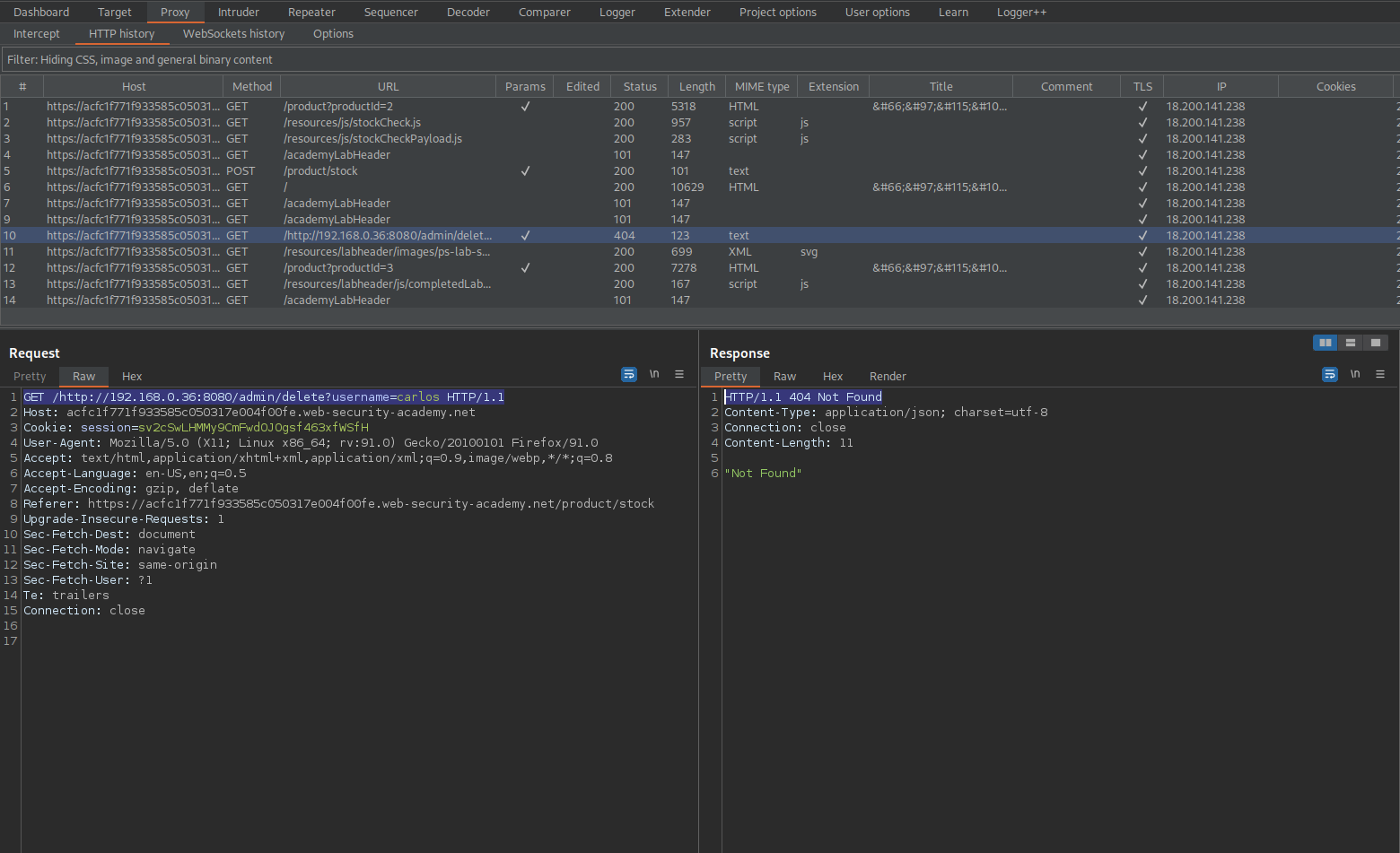Open User options tab

(x=878, y=12)
